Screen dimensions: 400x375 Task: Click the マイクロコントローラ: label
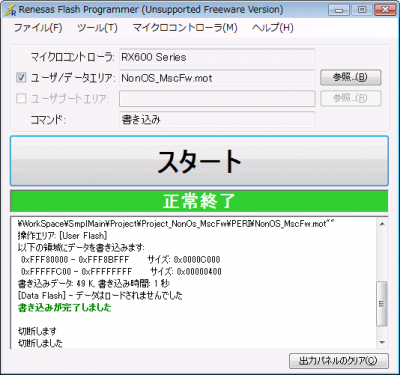[x=73, y=57]
